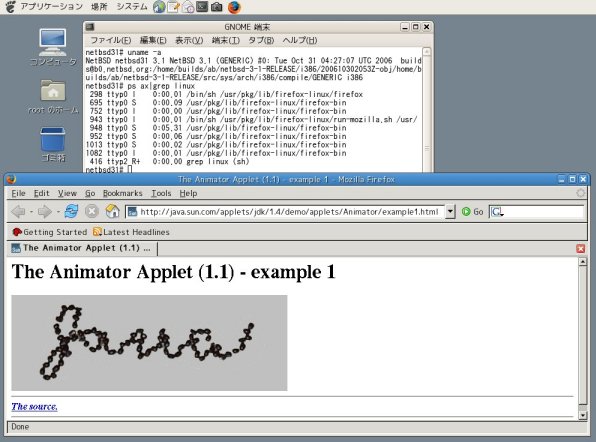Open タブ(B) menu in GNOME terminal
The width and height of the screenshot is (596, 442).
click(261, 40)
